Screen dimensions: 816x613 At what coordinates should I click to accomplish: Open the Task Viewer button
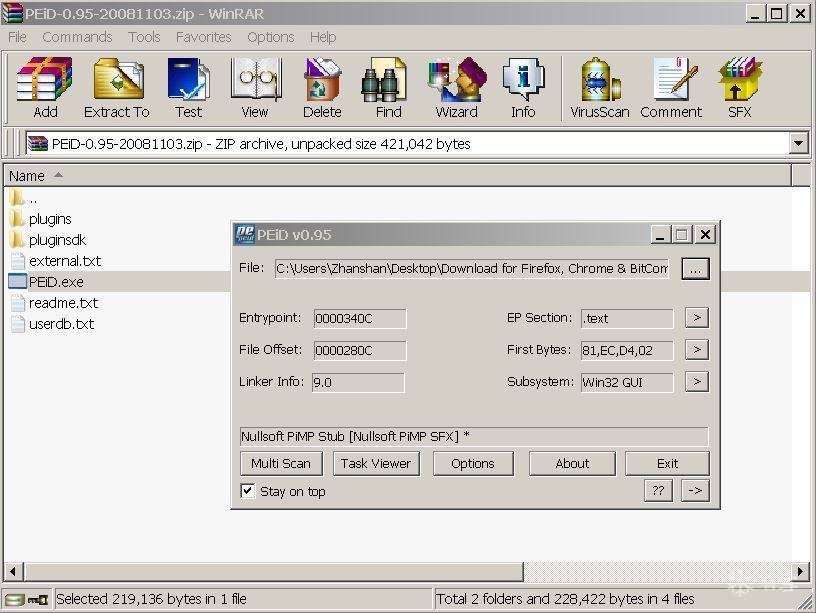pyautogui.click(x=376, y=463)
